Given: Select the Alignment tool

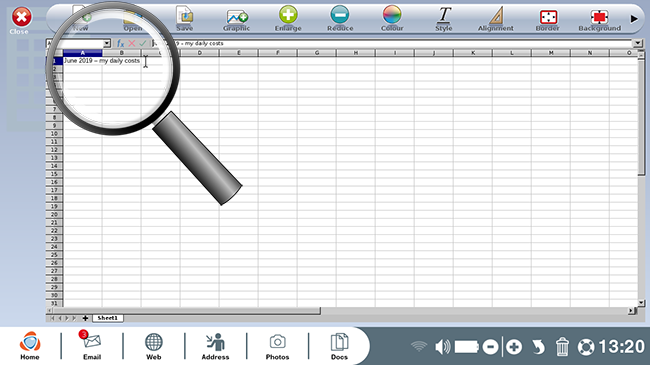Looking at the screenshot, I should tap(495, 19).
